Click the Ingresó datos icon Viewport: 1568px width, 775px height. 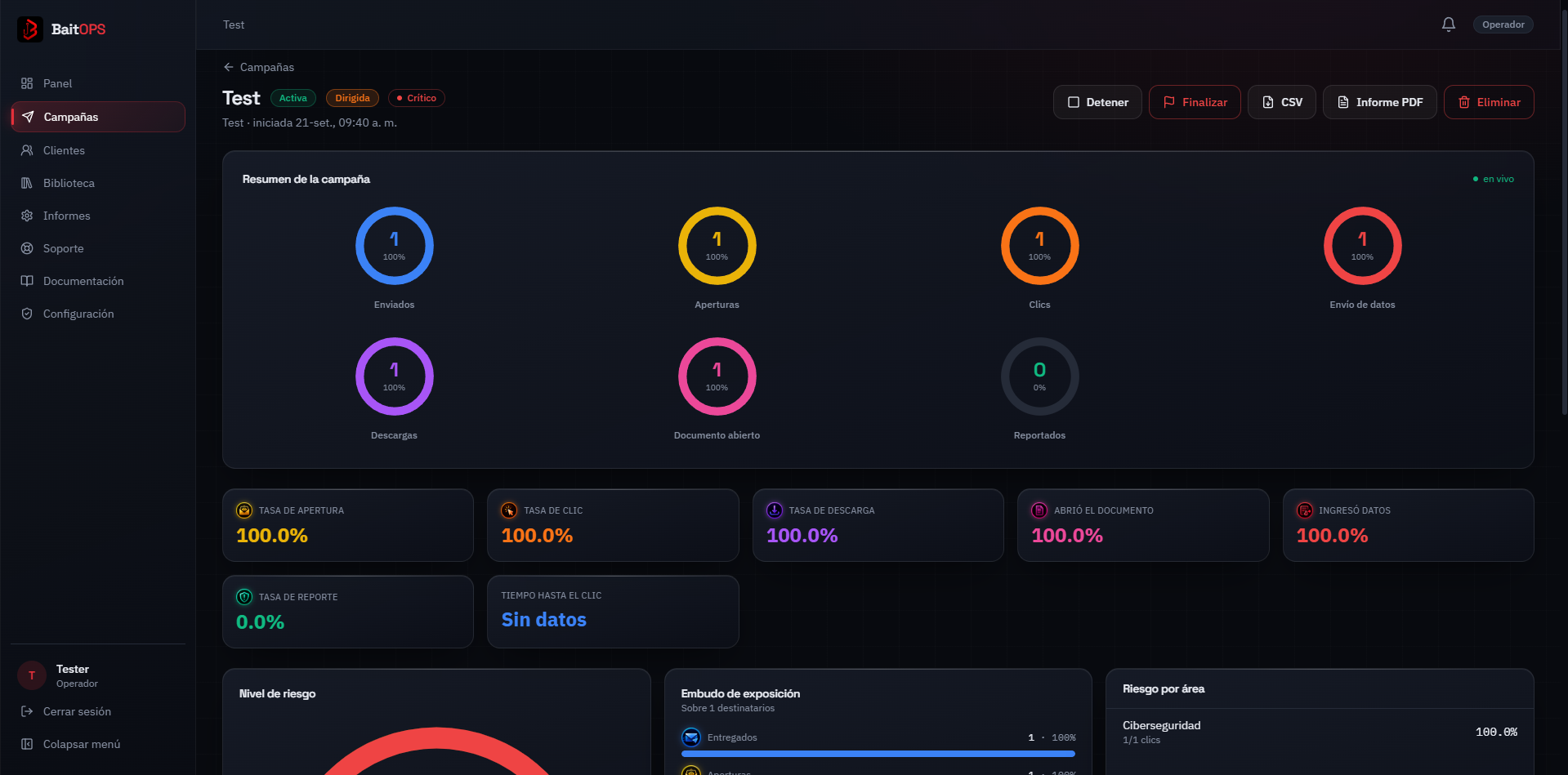[1305, 510]
